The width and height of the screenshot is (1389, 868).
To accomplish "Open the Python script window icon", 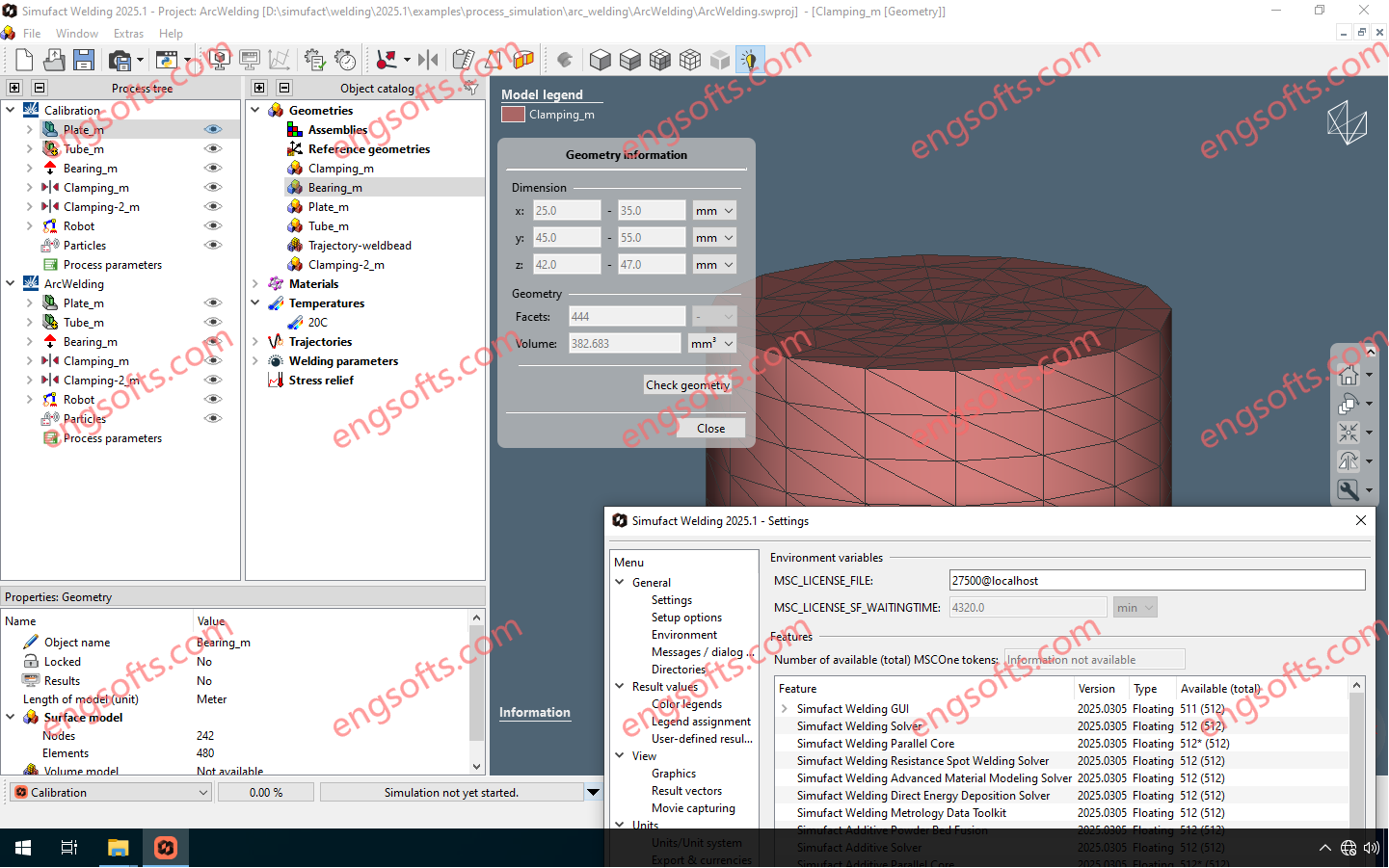I will click(x=168, y=61).
